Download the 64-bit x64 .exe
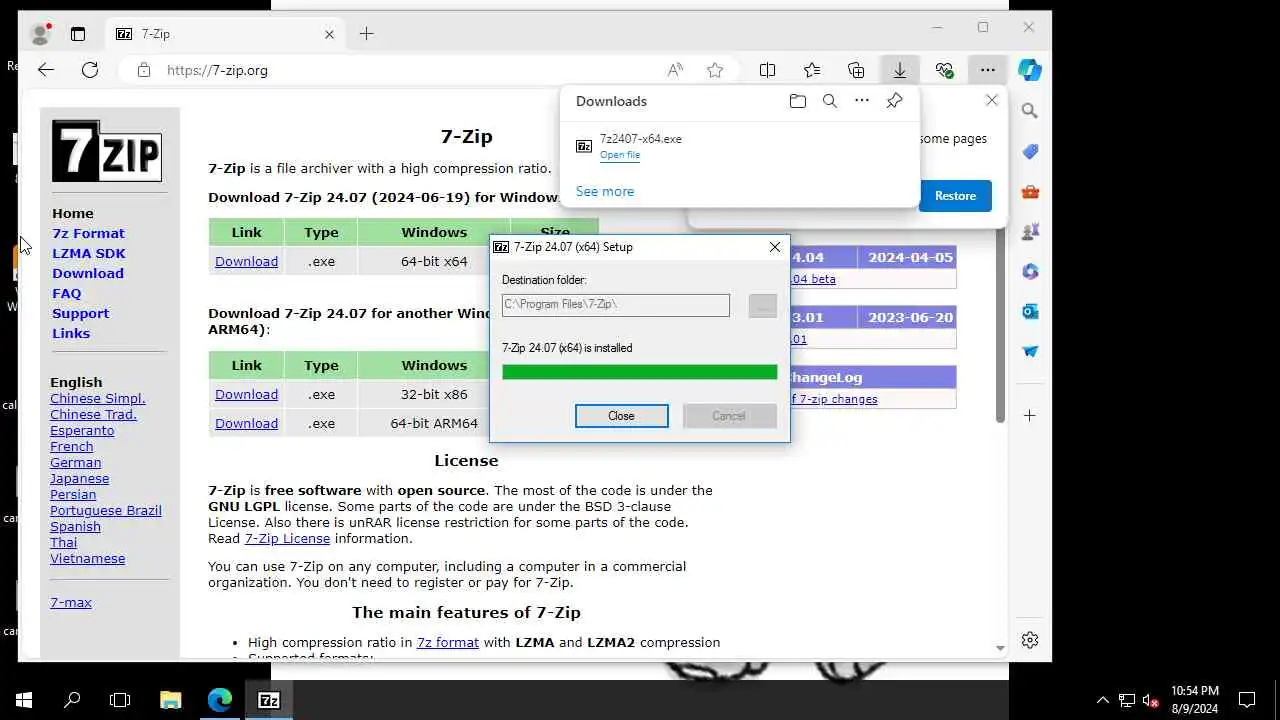The width and height of the screenshot is (1280, 720). click(246, 261)
